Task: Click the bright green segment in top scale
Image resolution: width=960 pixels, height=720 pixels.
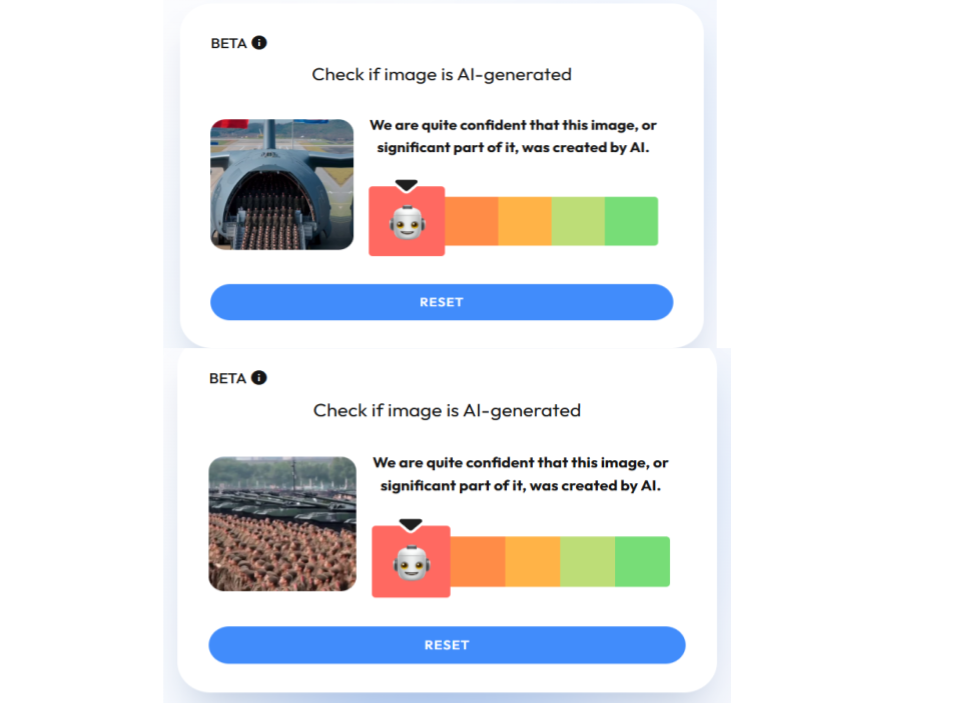Action: click(x=631, y=221)
